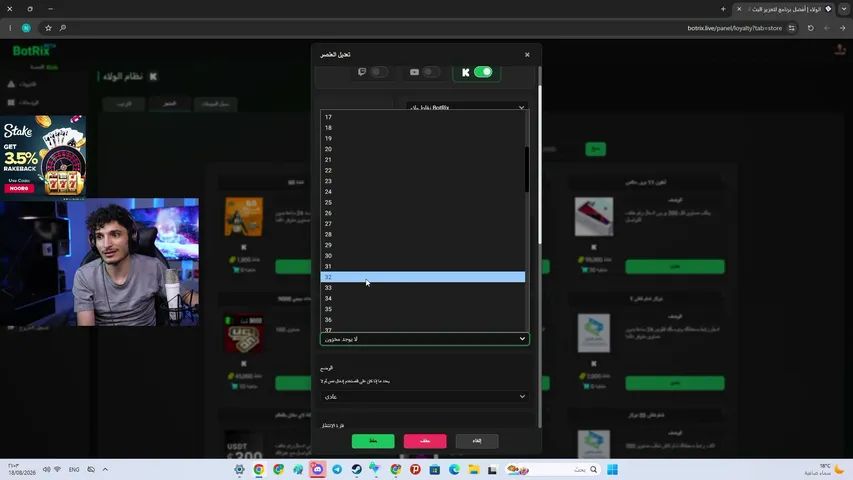This screenshot has width=853, height=480.
Task: Open the browser profile avatar
Action: tap(26, 28)
